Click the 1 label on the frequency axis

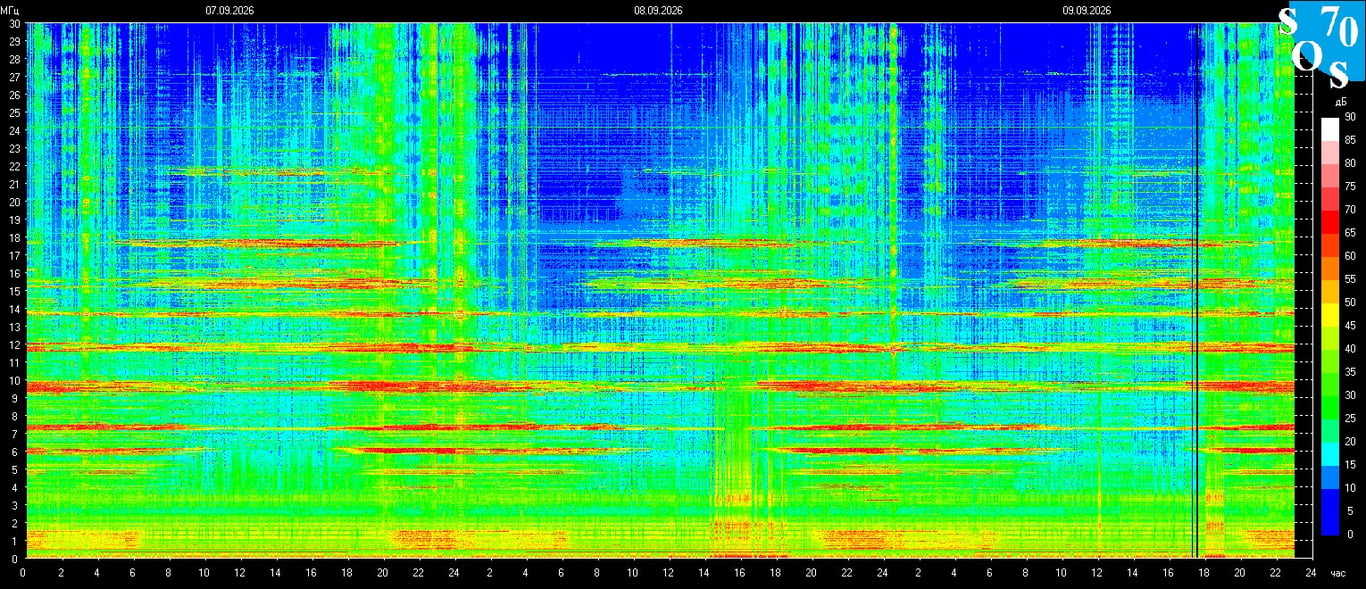point(17,540)
